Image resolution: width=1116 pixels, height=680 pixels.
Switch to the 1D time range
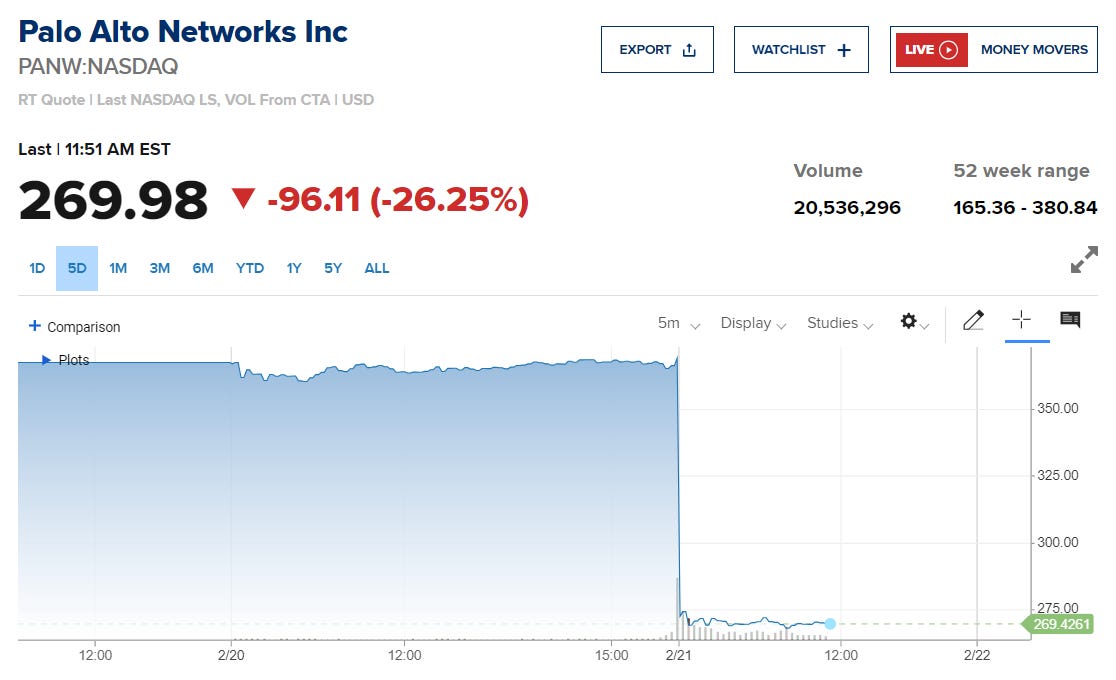pos(37,268)
